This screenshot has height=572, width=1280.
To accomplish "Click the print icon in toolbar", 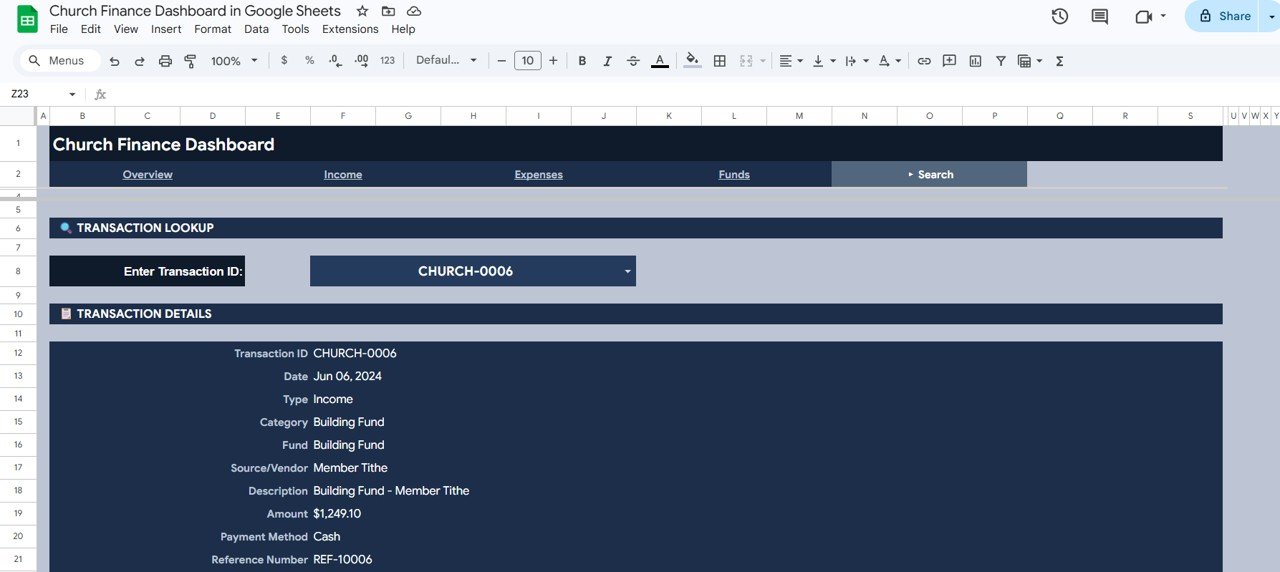I will (165, 61).
